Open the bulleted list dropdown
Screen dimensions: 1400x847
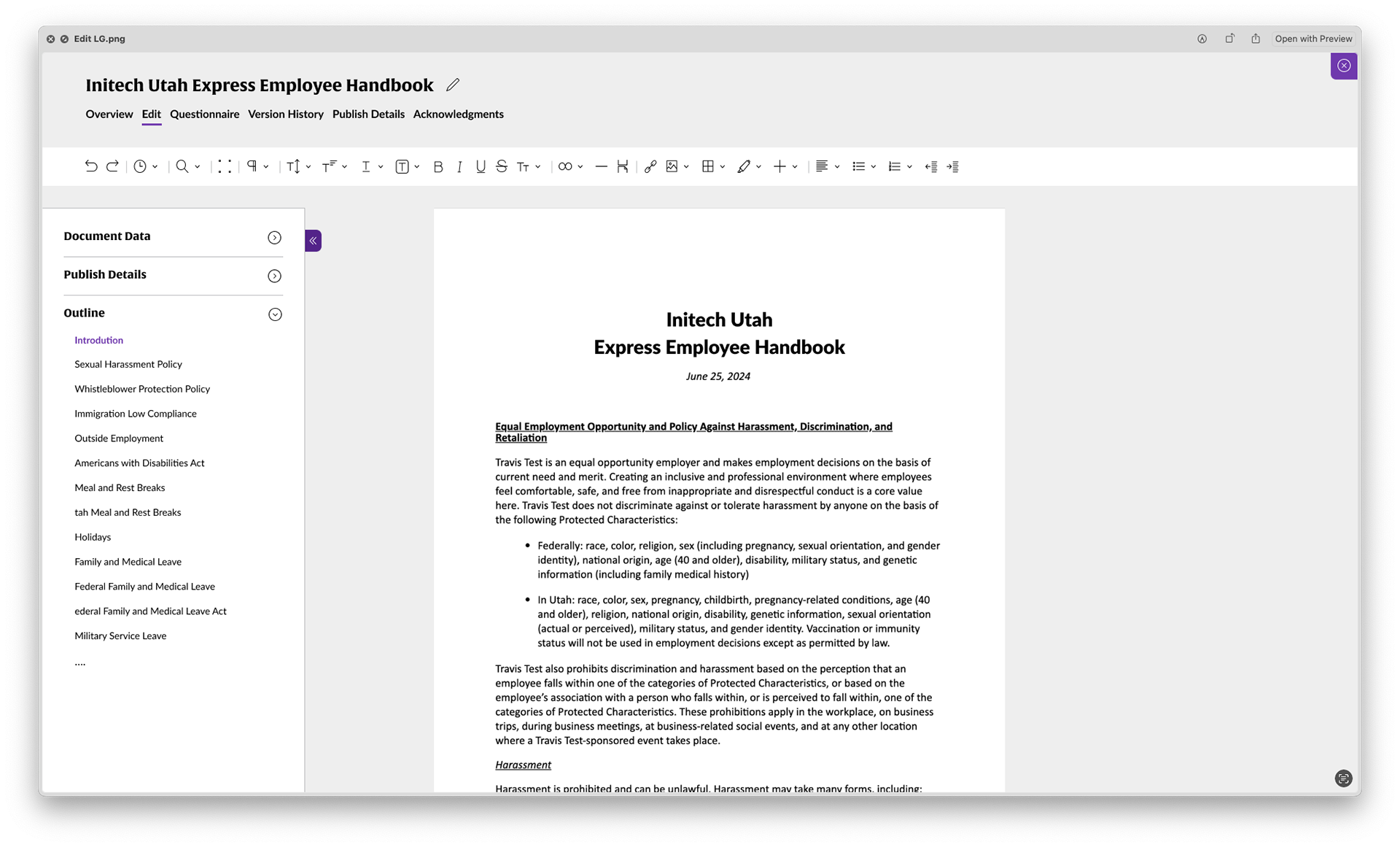tap(874, 167)
